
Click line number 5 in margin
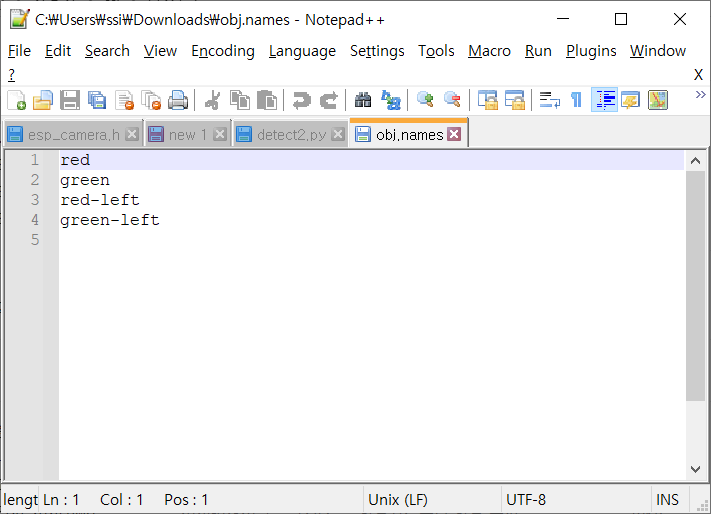(35, 240)
